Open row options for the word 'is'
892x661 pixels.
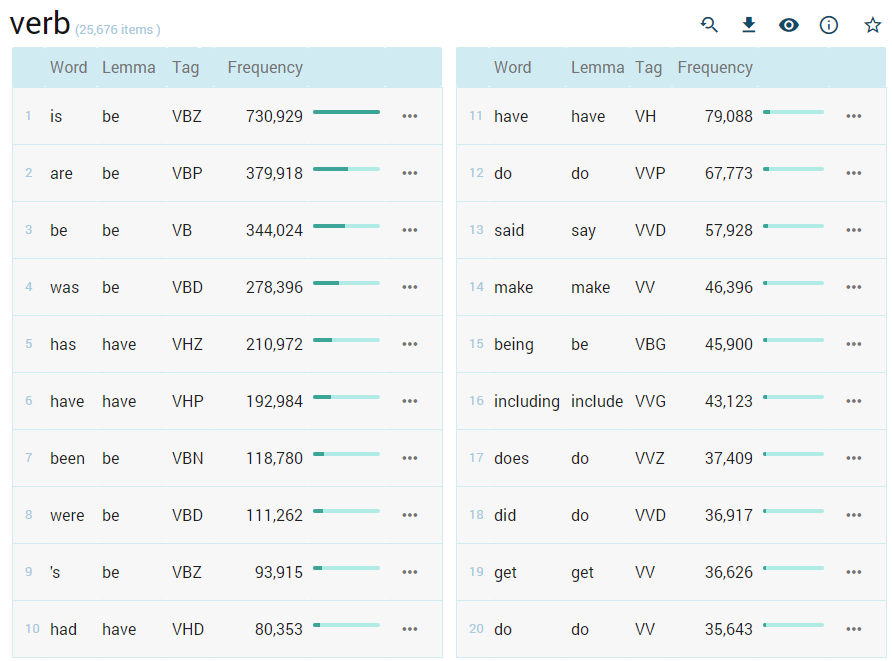coord(409,116)
